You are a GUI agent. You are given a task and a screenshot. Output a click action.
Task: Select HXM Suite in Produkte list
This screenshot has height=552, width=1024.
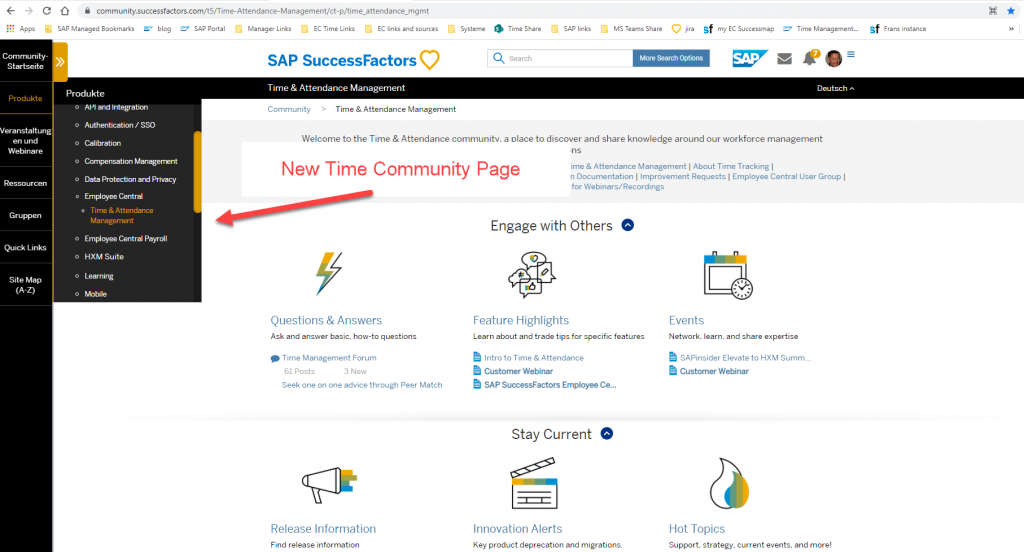click(104, 257)
